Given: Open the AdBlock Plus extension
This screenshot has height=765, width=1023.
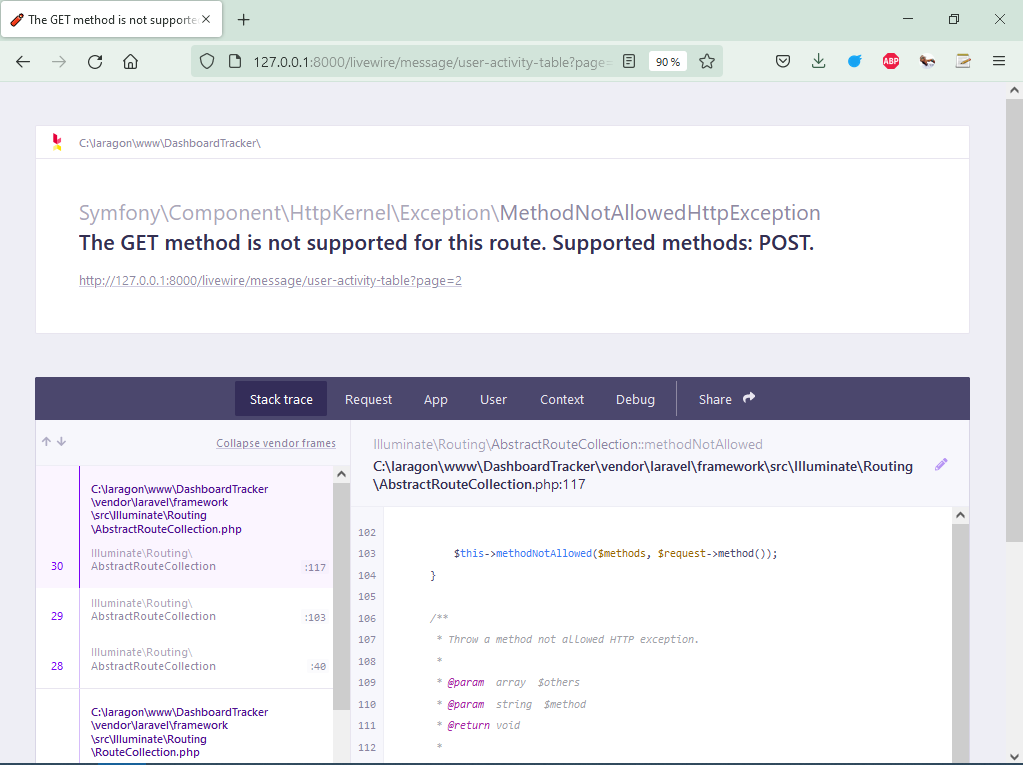Looking at the screenshot, I should tap(891, 62).
